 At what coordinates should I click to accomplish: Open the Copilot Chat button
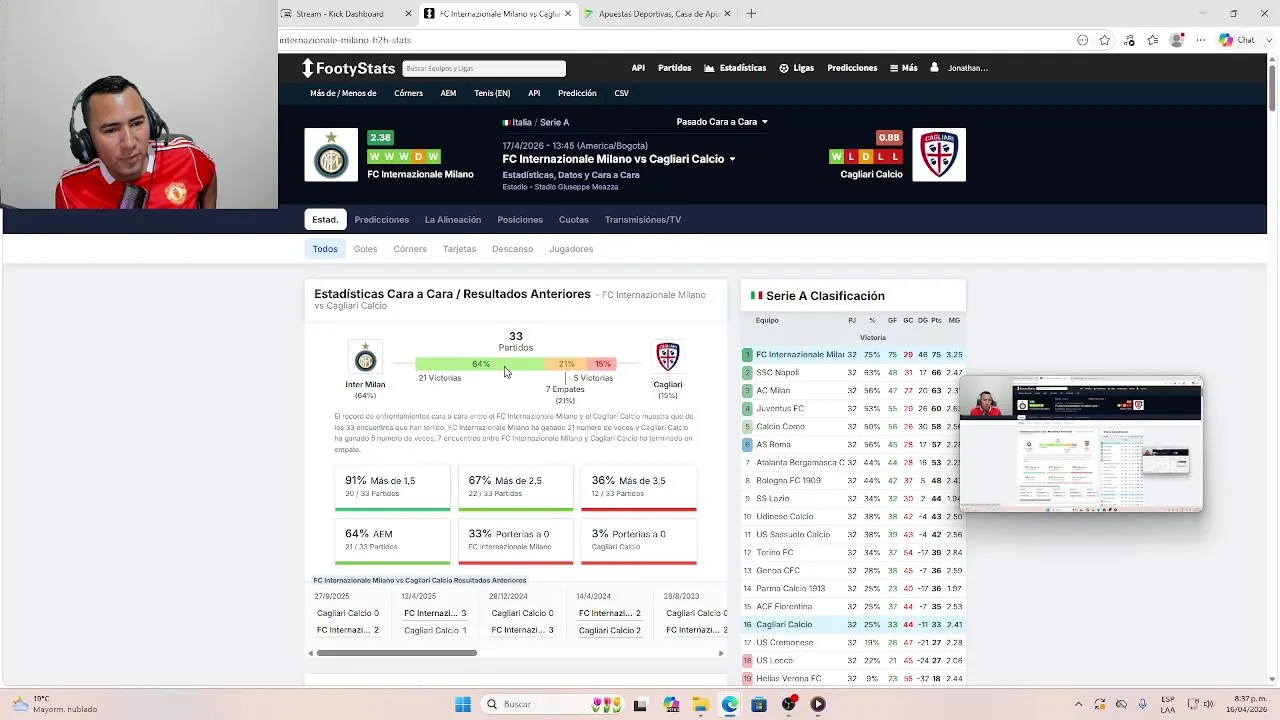tap(1236, 40)
